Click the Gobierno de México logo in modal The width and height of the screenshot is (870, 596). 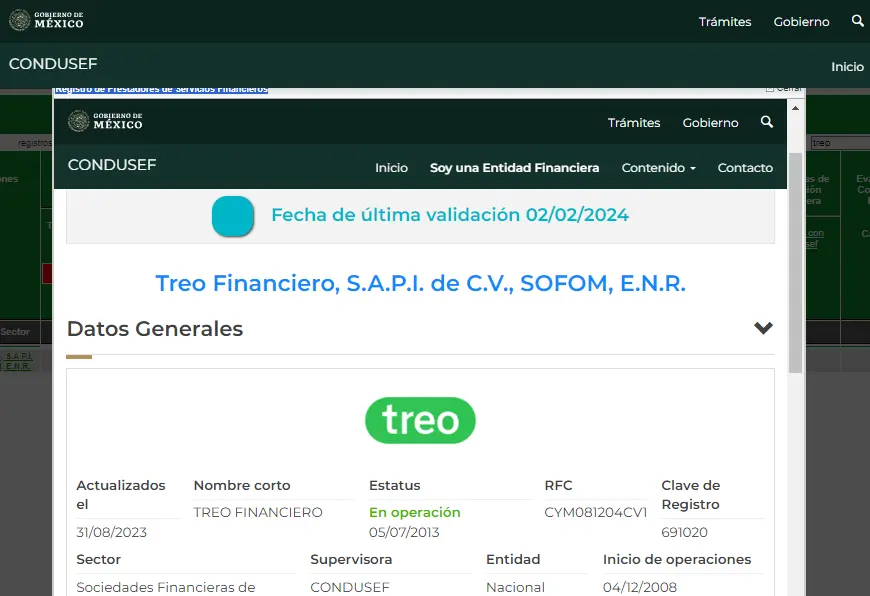pyautogui.click(x=105, y=122)
